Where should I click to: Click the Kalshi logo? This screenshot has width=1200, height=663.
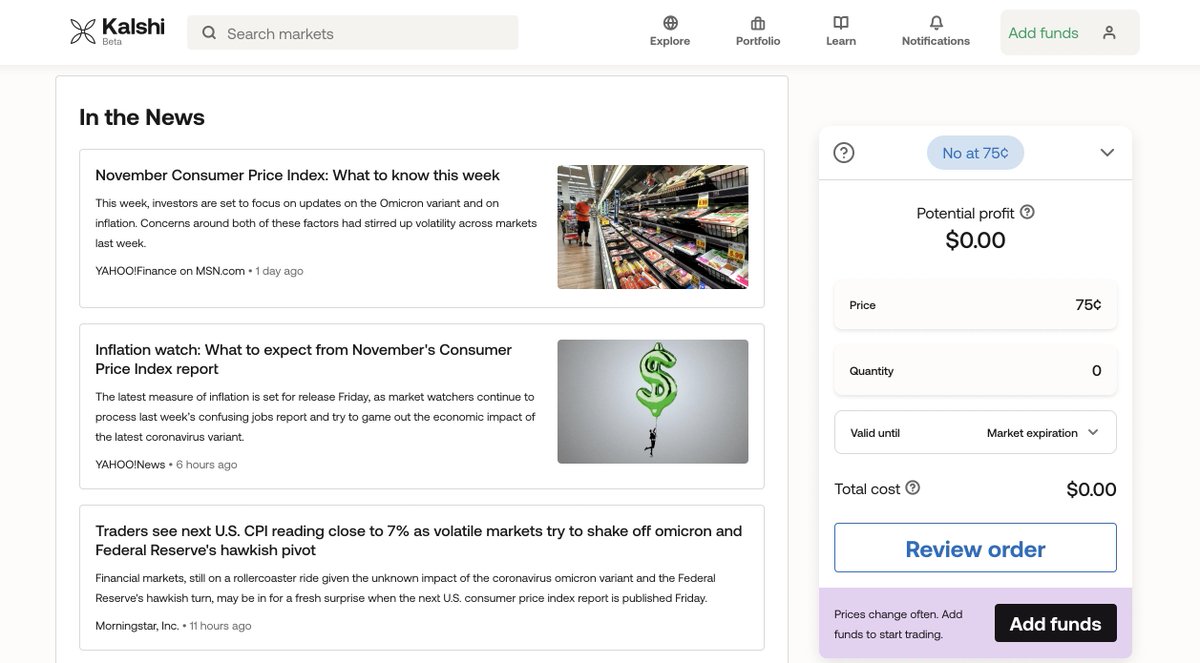(117, 31)
